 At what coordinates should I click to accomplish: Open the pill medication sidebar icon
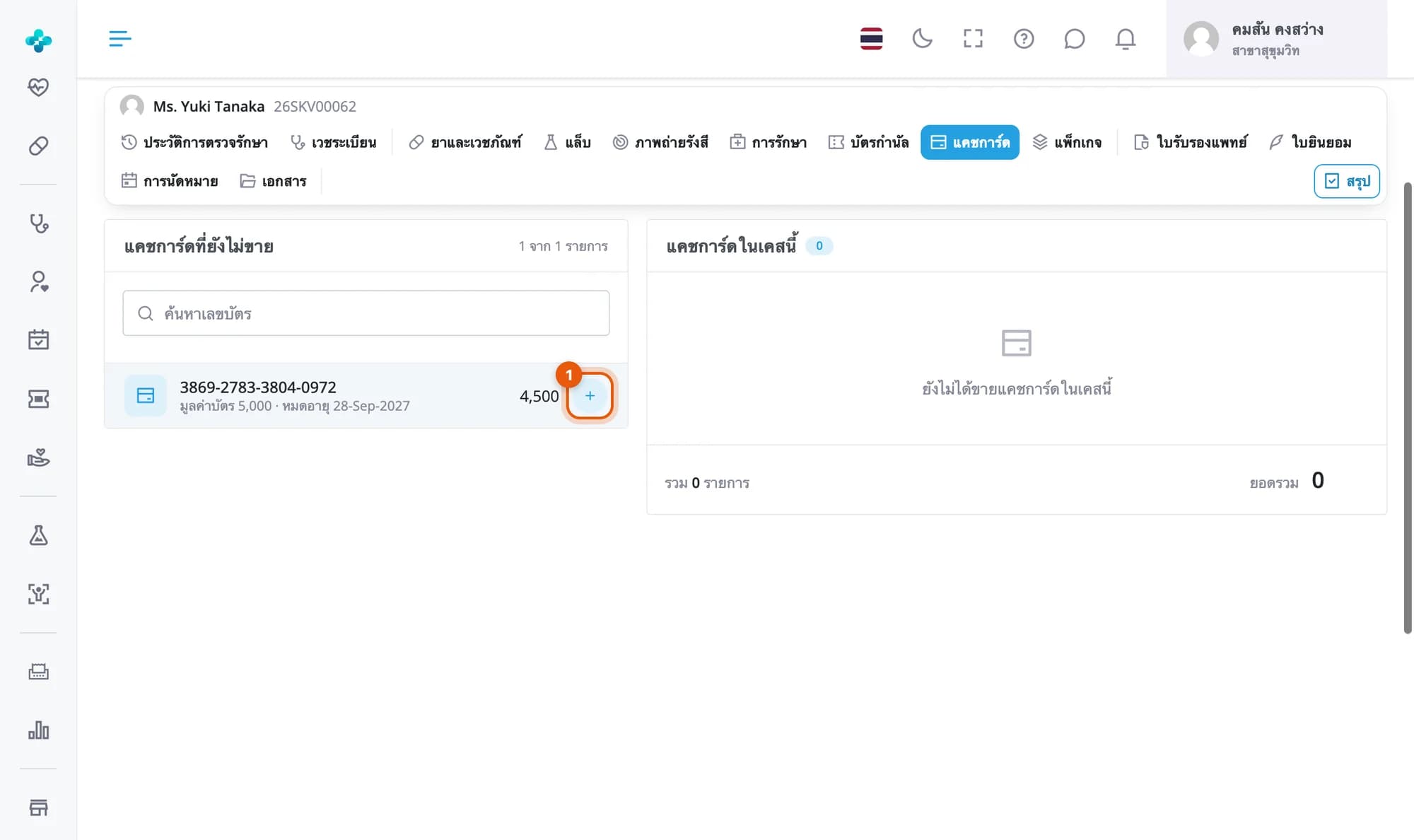point(38,146)
